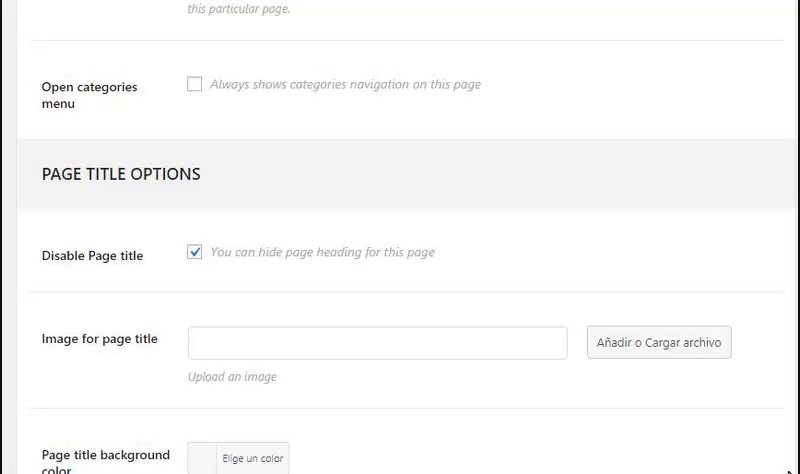Screen dimensions: 800x474
Task: Click the blank right end of the image URL field
Action: click(545, 343)
